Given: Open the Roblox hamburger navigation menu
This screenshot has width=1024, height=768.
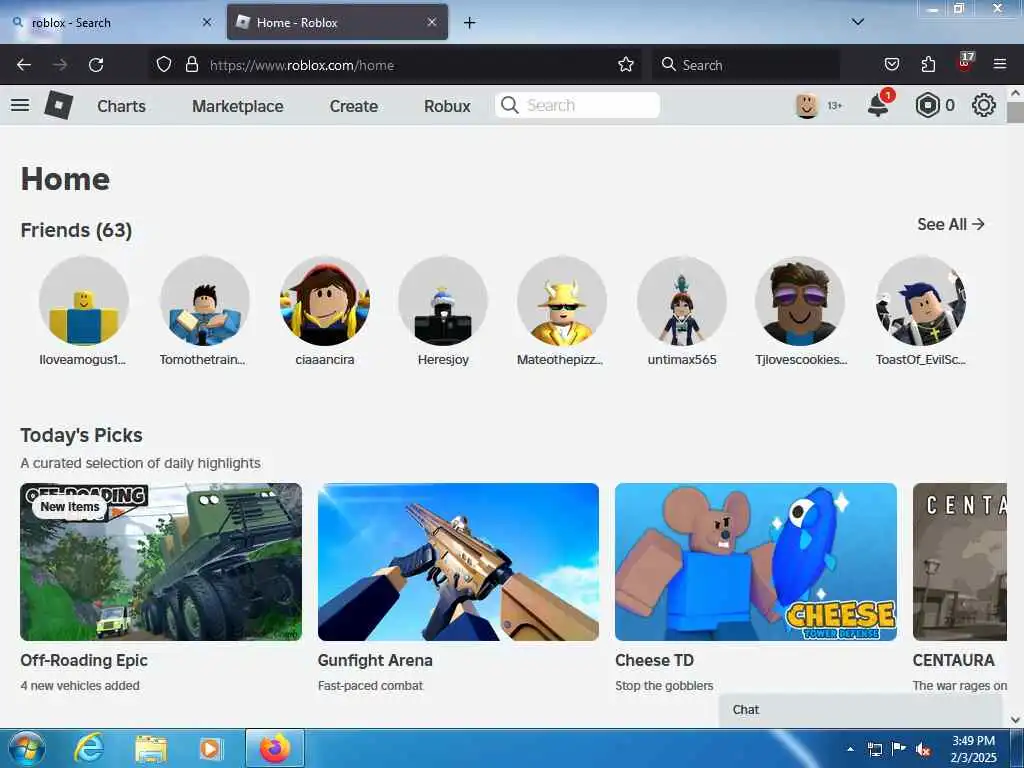Looking at the screenshot, I should pos(20,105).
